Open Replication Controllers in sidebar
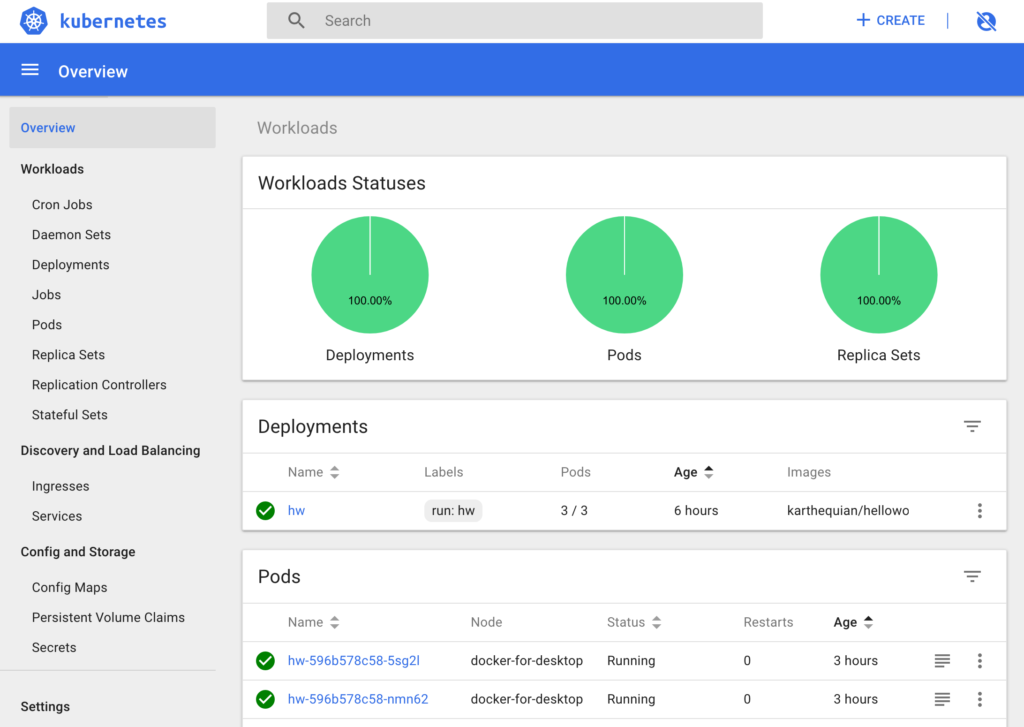Screen dimensions: 1024x727 (99, 385)
